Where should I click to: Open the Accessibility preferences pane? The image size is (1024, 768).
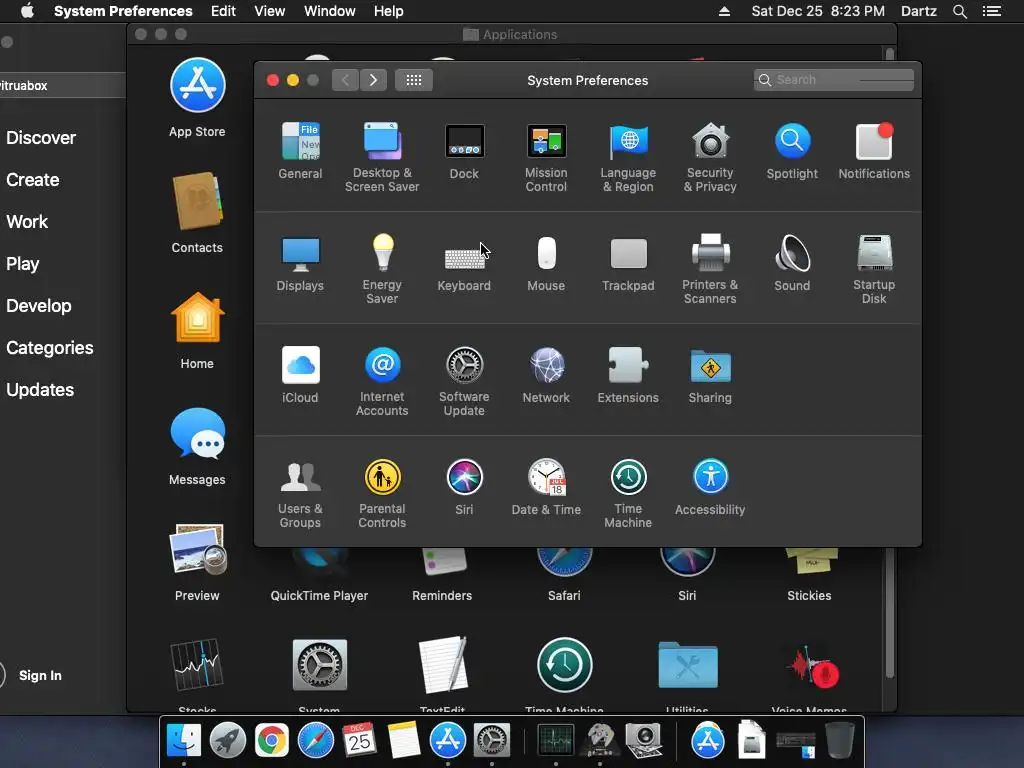tap(710, 487)
